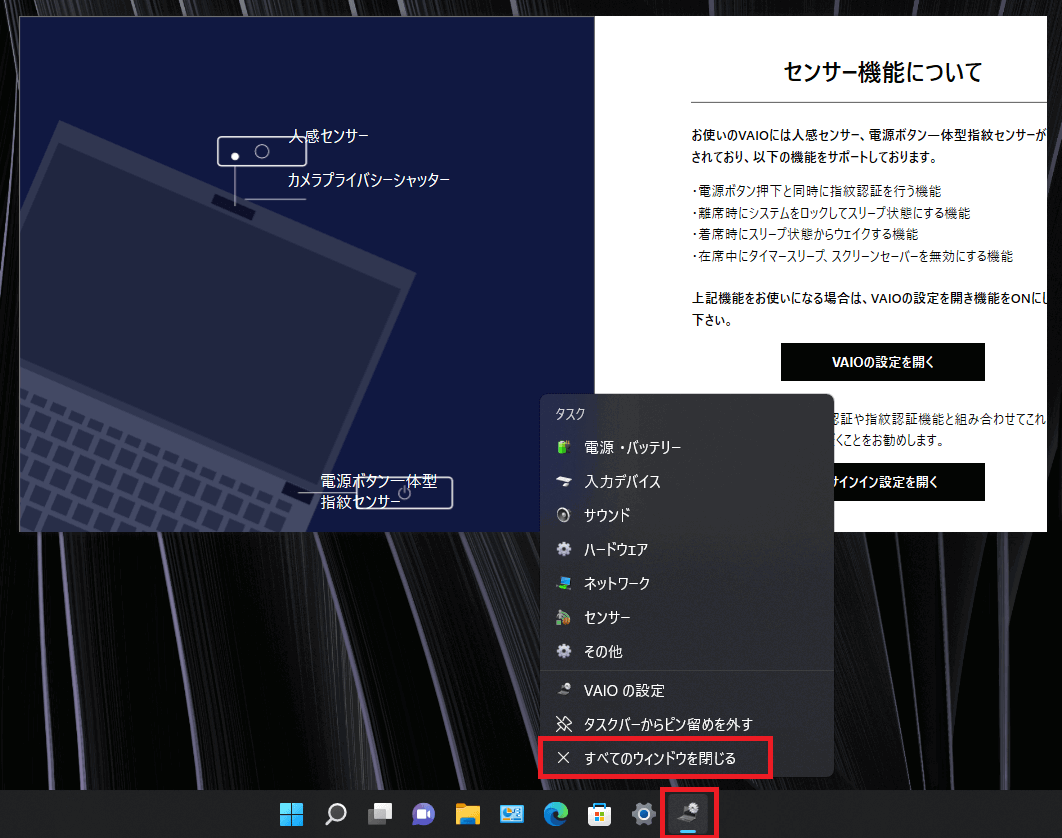Image resolution: width=1062 pixels, height=838 pixels.
Task: Click the 電源ボタン一体型 指紋センサー label
Action: (x=379, y=491)
